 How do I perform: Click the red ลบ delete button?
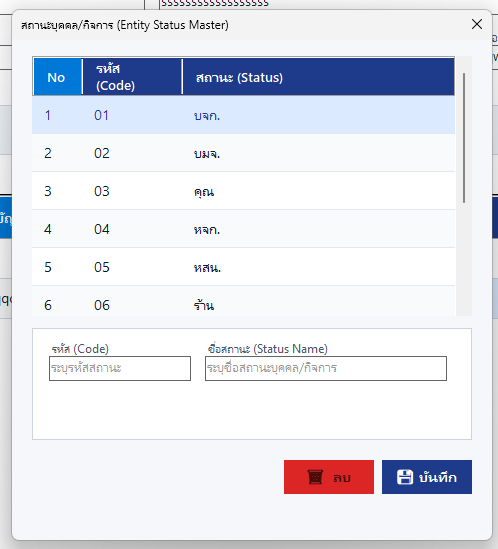[329, 477]
